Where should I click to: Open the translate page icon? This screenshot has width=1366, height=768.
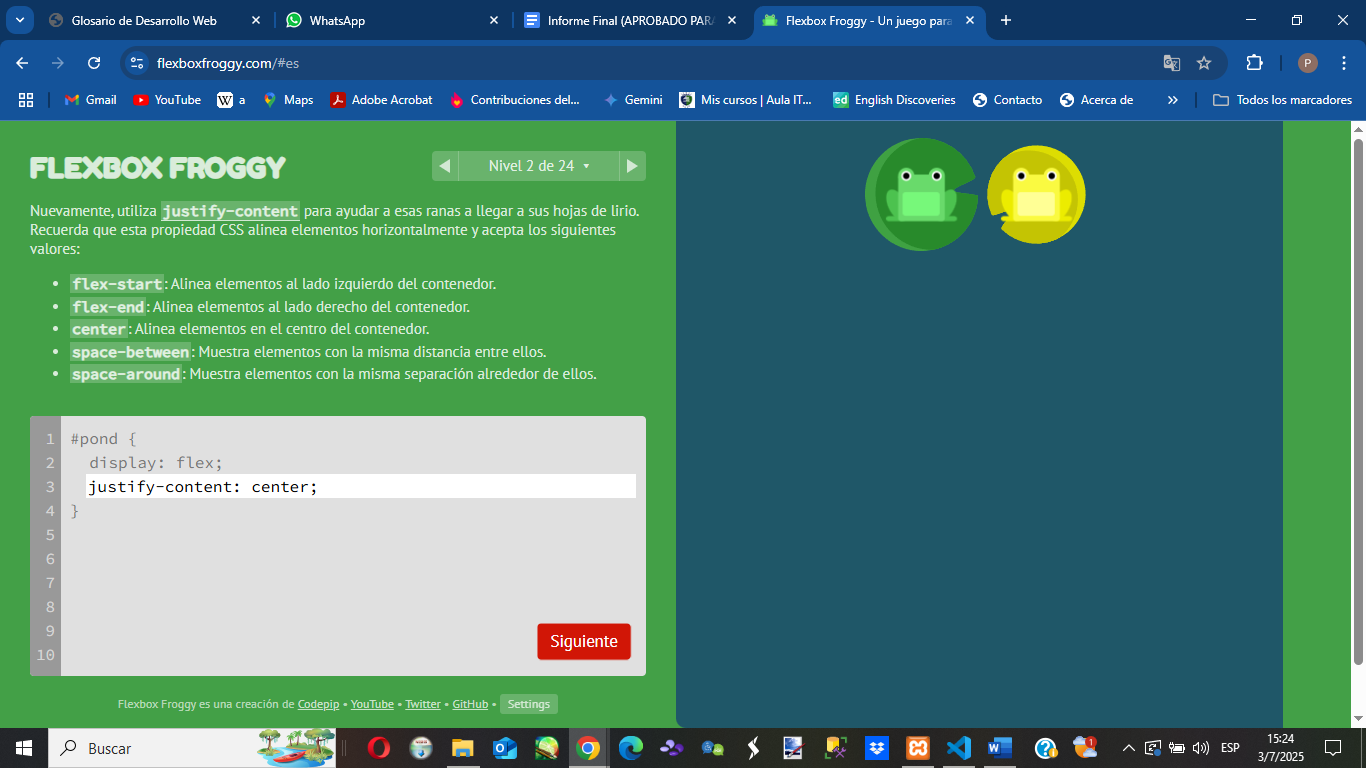tap(1172, 63)
